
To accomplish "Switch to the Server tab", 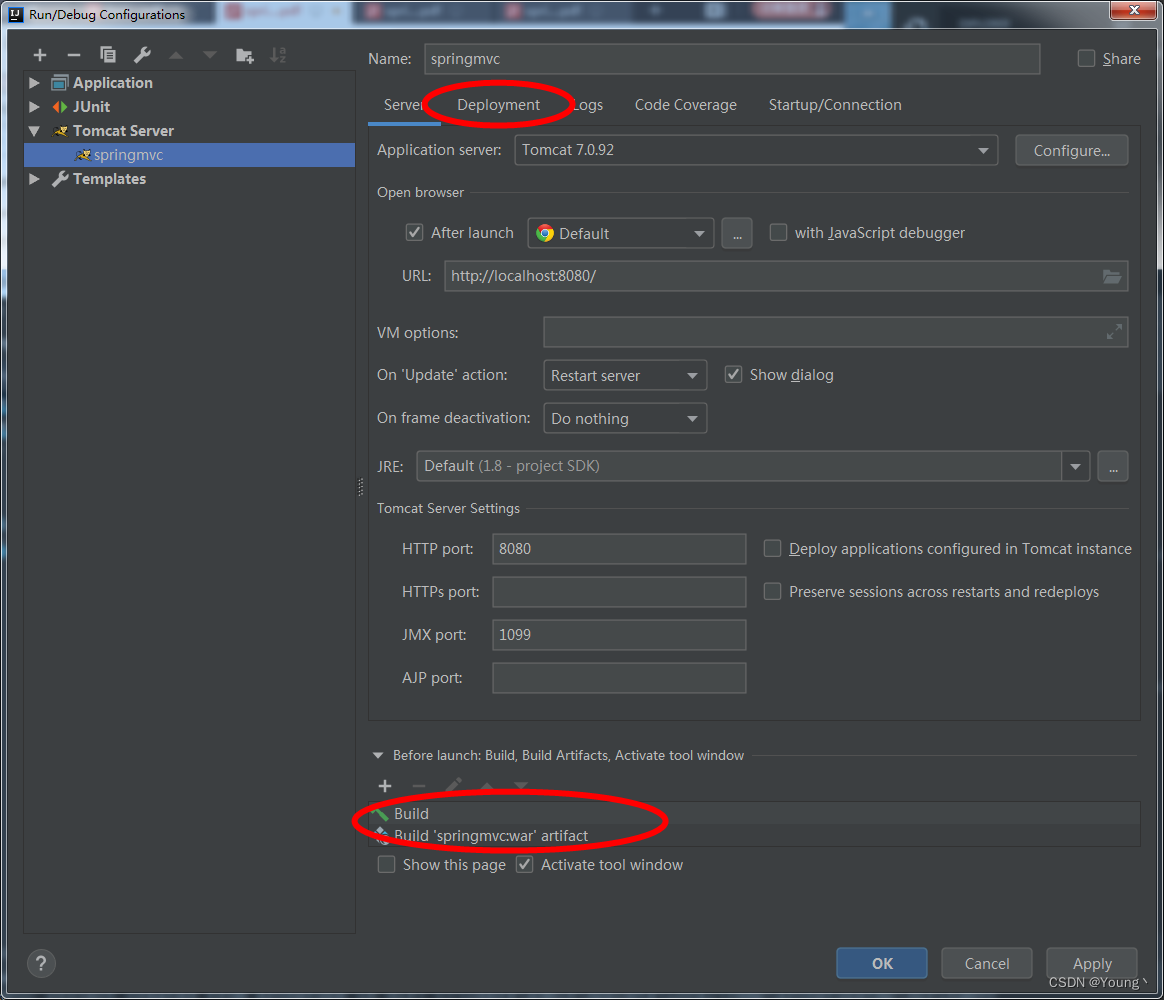I will pyautogui.click(x=402, y=105).
